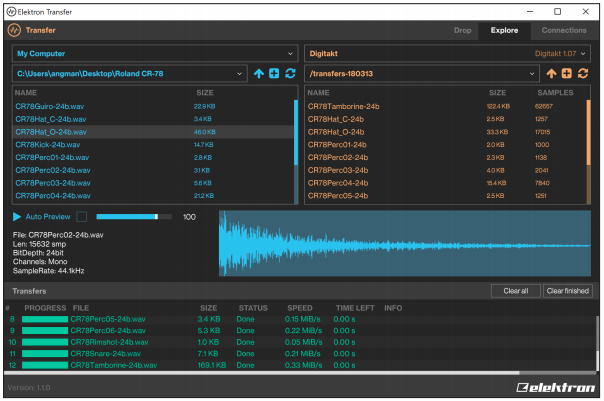
Task: Refresh the My Computer file list
Action: point(290,74)
